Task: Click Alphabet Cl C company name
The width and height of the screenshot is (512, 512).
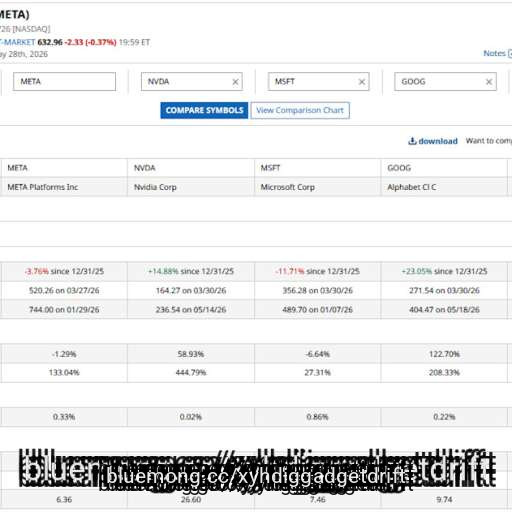Action: [412, 187]
